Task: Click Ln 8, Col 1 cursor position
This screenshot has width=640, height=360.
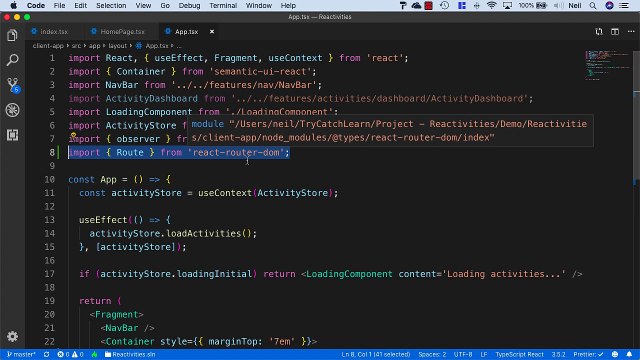Action: [376, 354]
